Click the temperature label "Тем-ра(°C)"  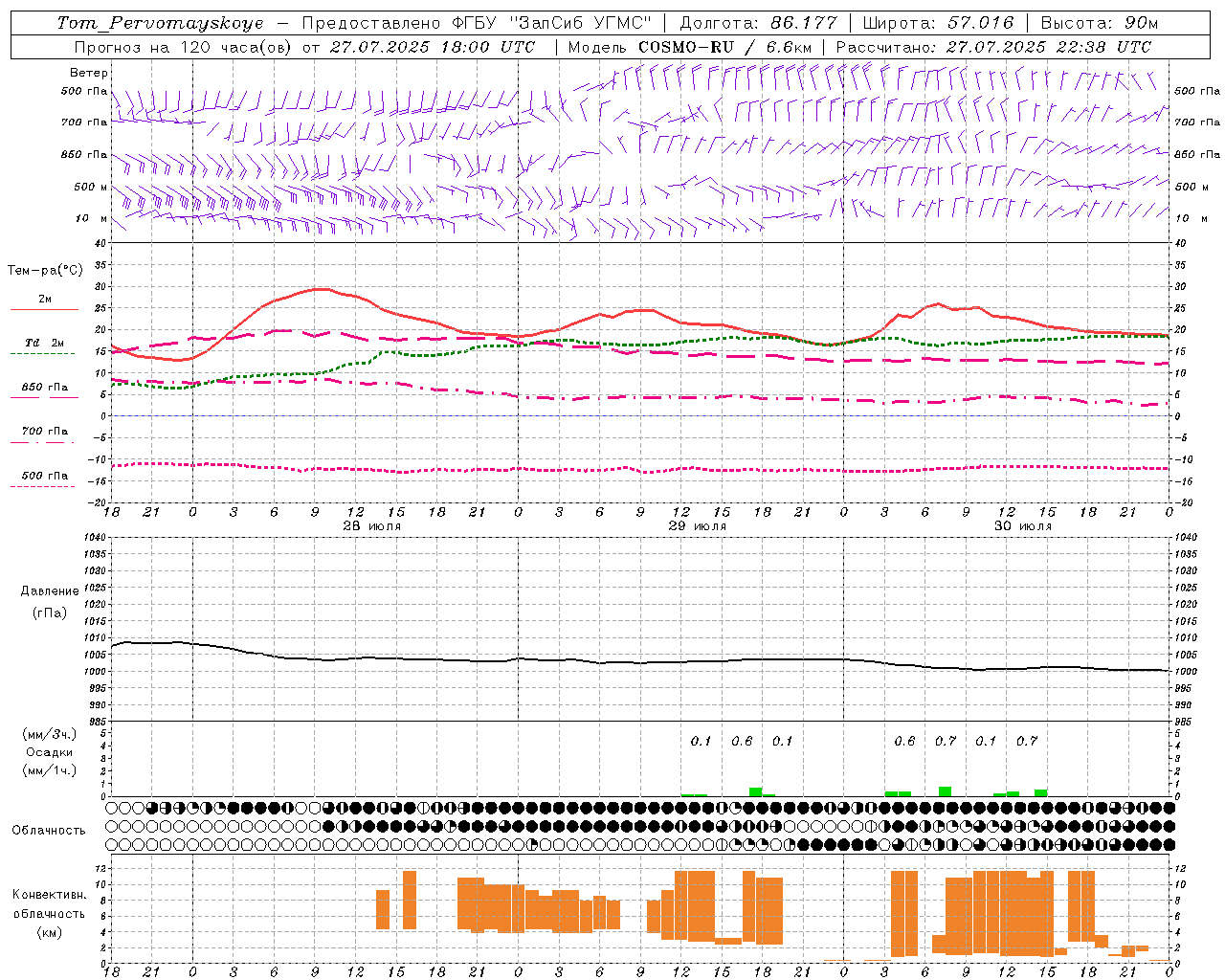(45, 271)
